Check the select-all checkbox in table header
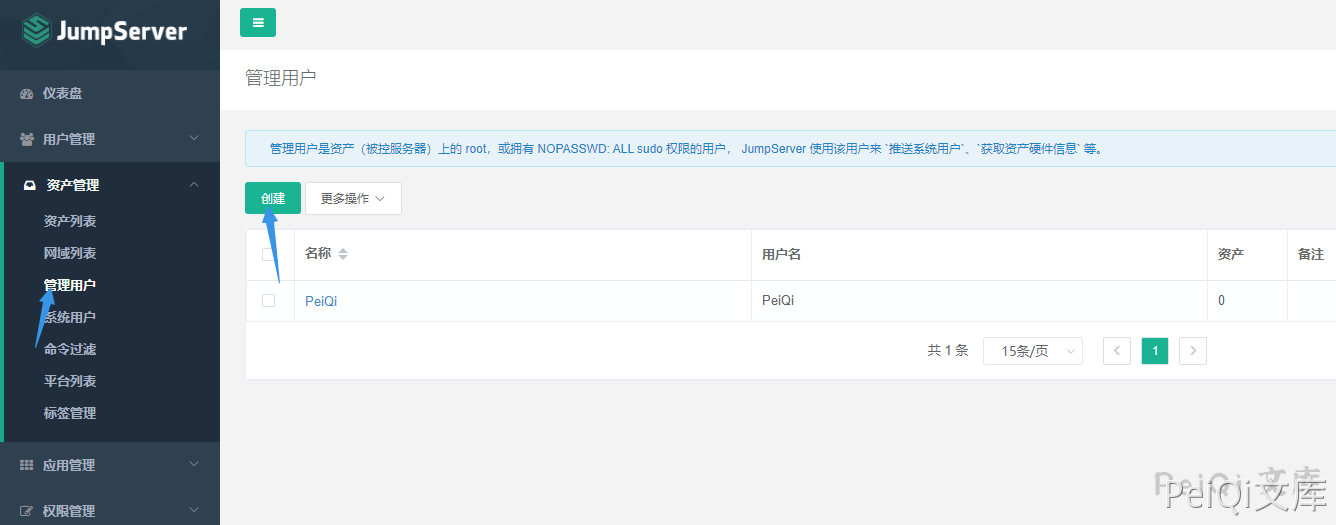This screenshot has width=1336, height=525. click(x=268, y=254)
